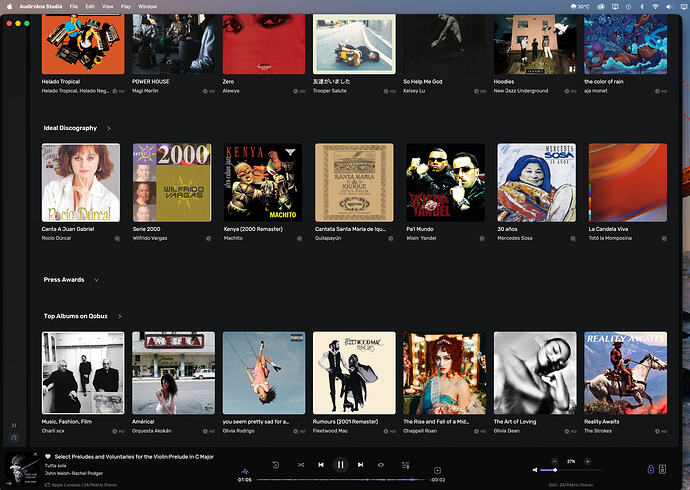Click artist link Olivia Rodrigo
The width and height of the screenshot is (690, 490).
tap(239, 431)
